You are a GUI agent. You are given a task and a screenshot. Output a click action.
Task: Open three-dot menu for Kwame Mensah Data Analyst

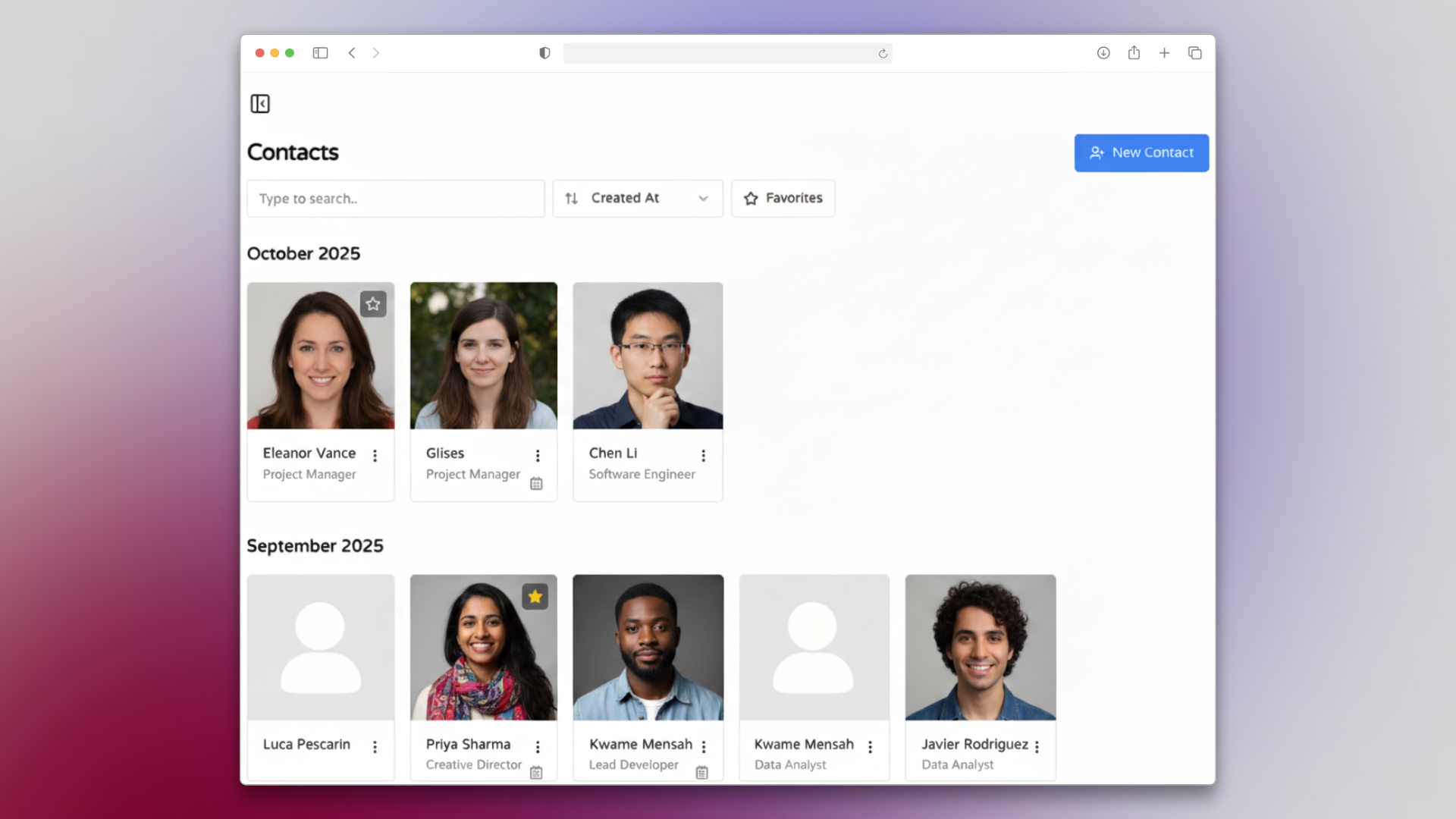[x=871, y=747]
